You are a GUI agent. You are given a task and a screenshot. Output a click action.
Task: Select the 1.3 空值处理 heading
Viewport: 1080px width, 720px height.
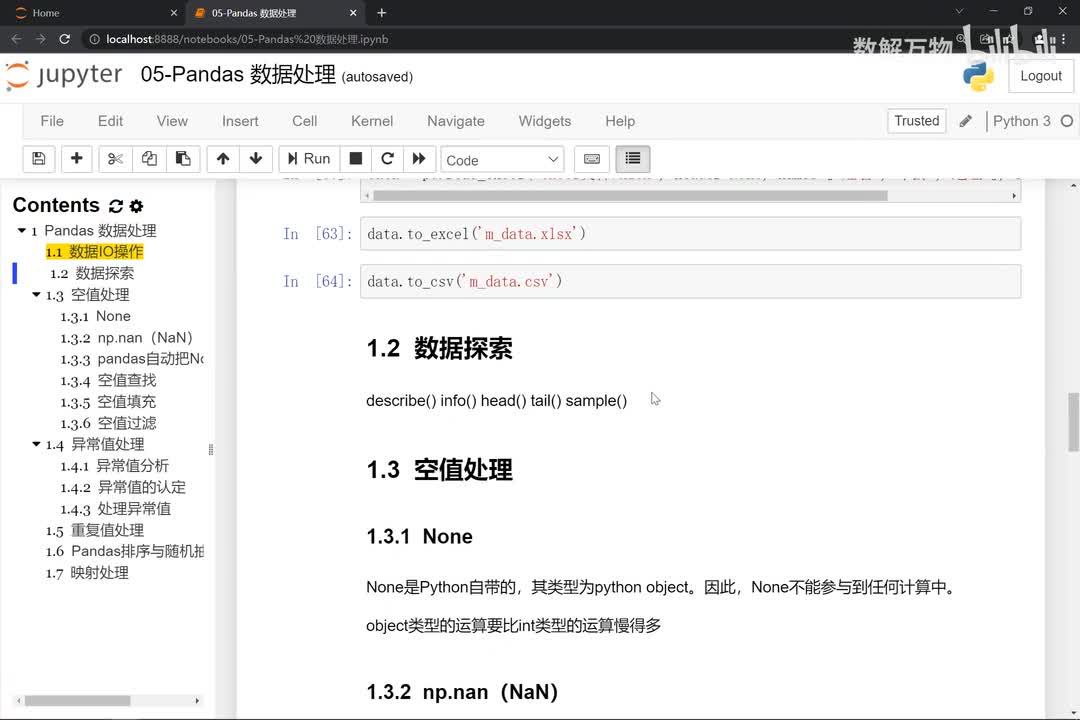coord(439,470)
